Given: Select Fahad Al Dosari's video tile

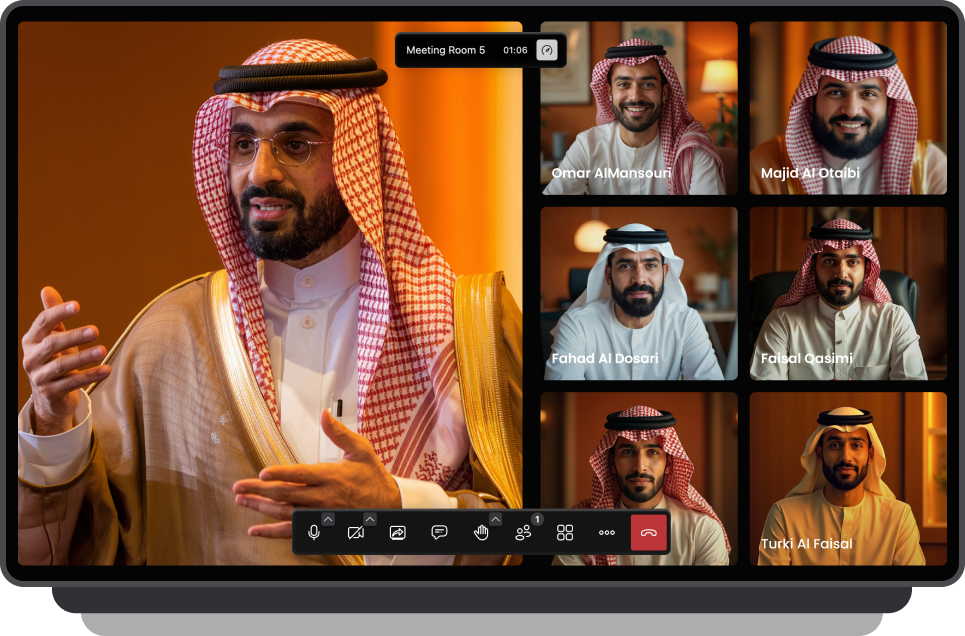Looking at the screenshot, I should (639, 293).
